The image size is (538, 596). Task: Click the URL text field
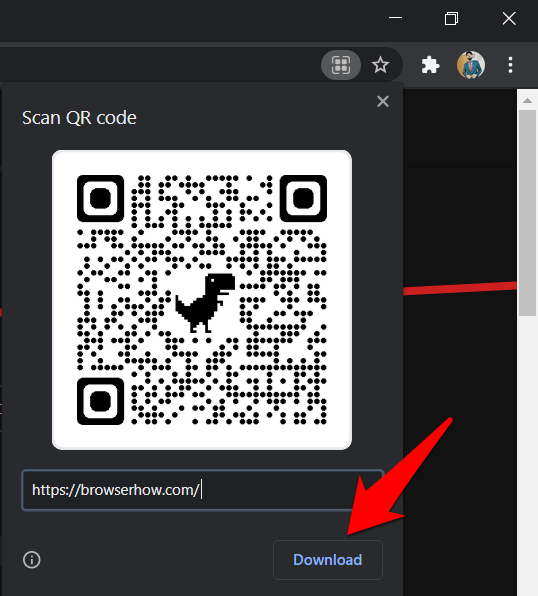(x=203, y=490)
